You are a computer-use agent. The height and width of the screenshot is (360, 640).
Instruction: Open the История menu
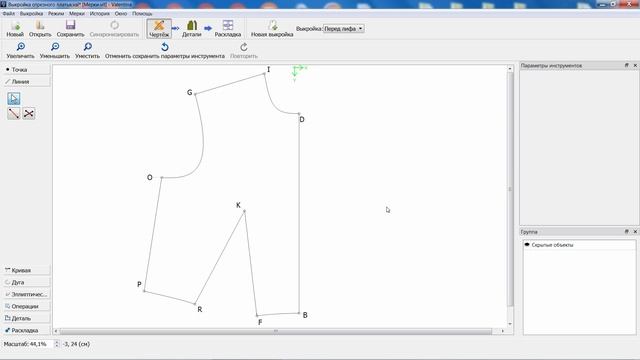[x=100, y=13]
